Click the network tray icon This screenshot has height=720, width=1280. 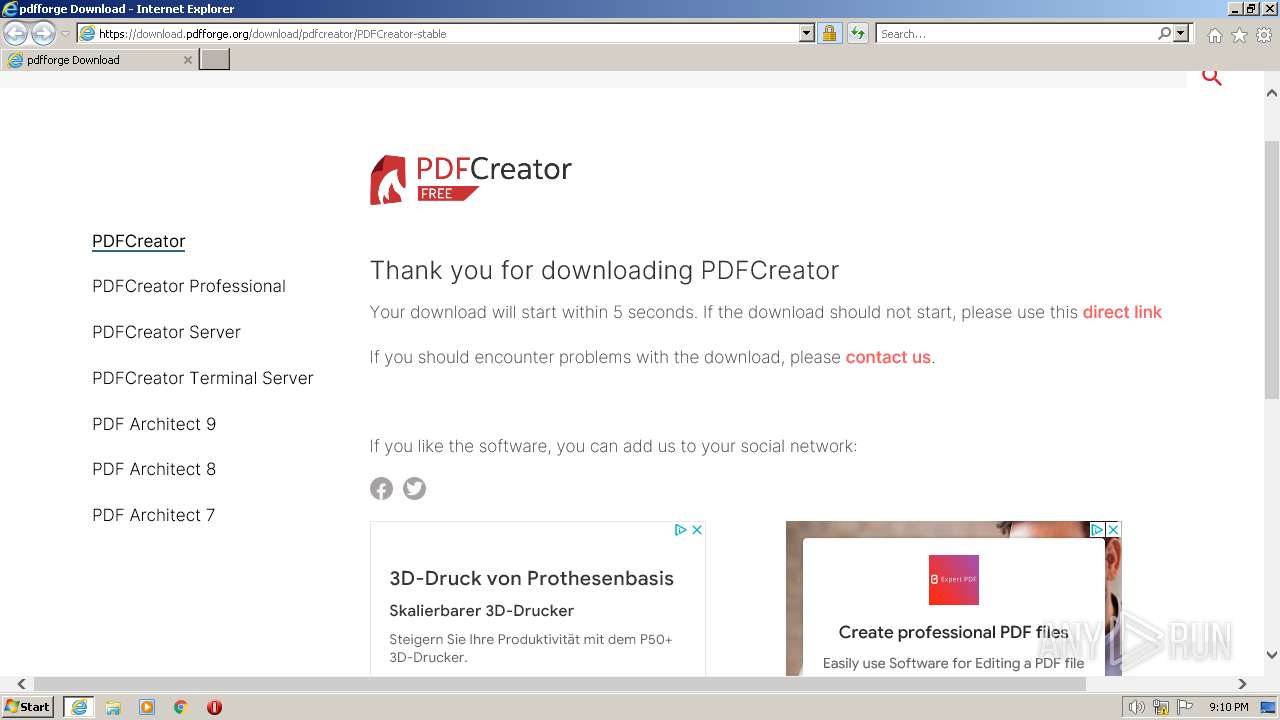point(1161,707)
